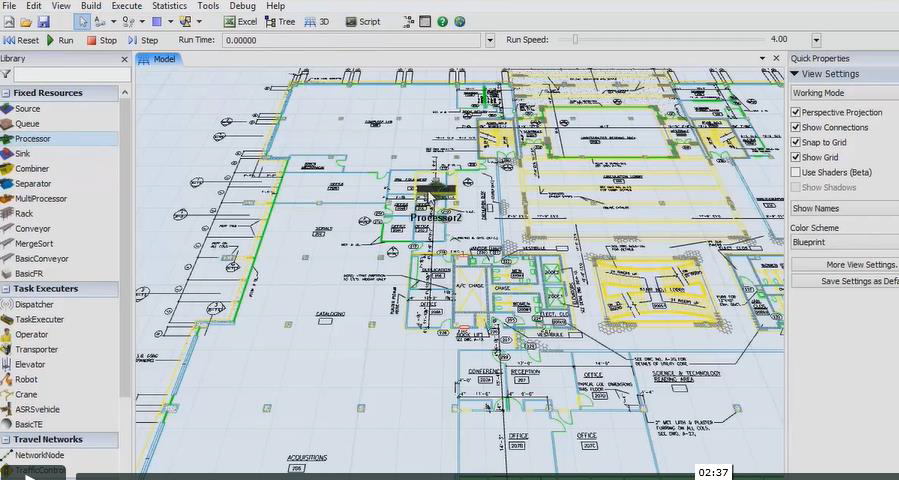The image size is (899, 480).
Task: Choose the Transporter from Task Executers
Action: click(36, 350)
